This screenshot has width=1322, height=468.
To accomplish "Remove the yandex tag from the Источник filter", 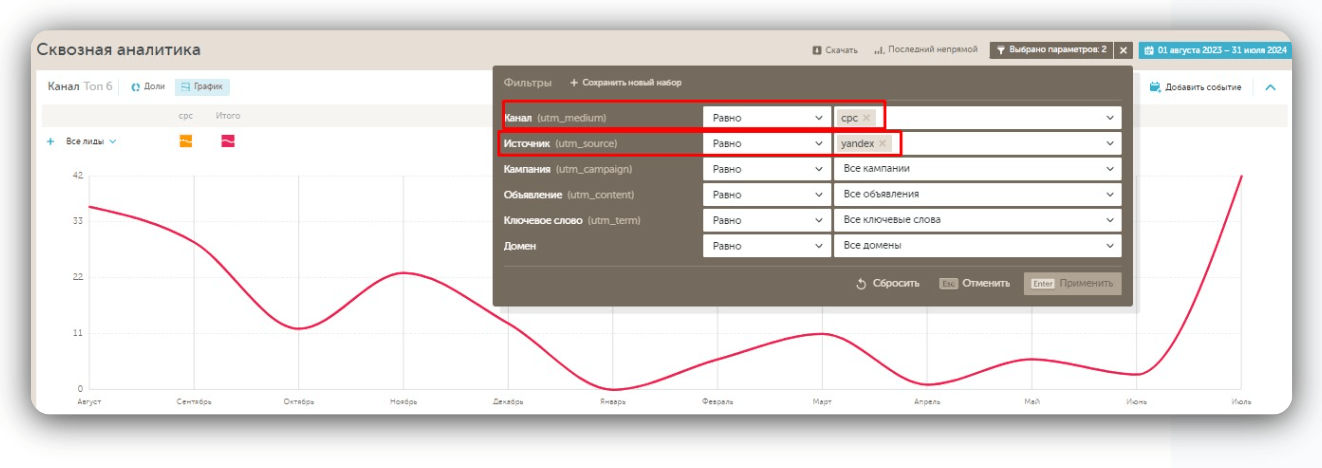I will click(x=882, y=144).
